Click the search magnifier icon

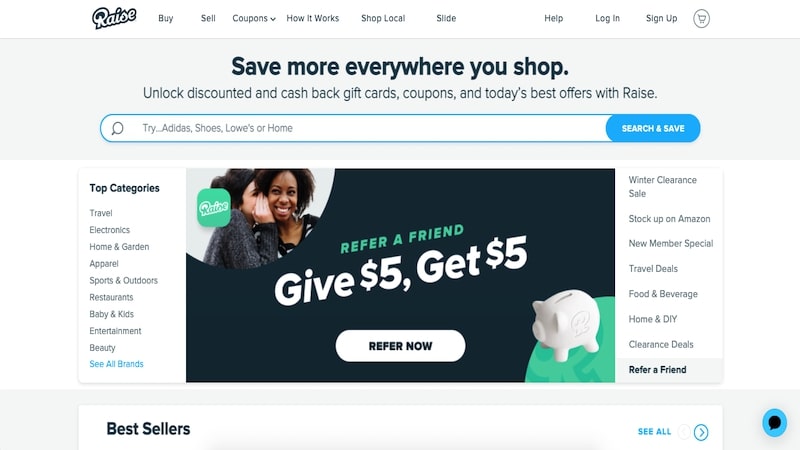tap(117, 128)
